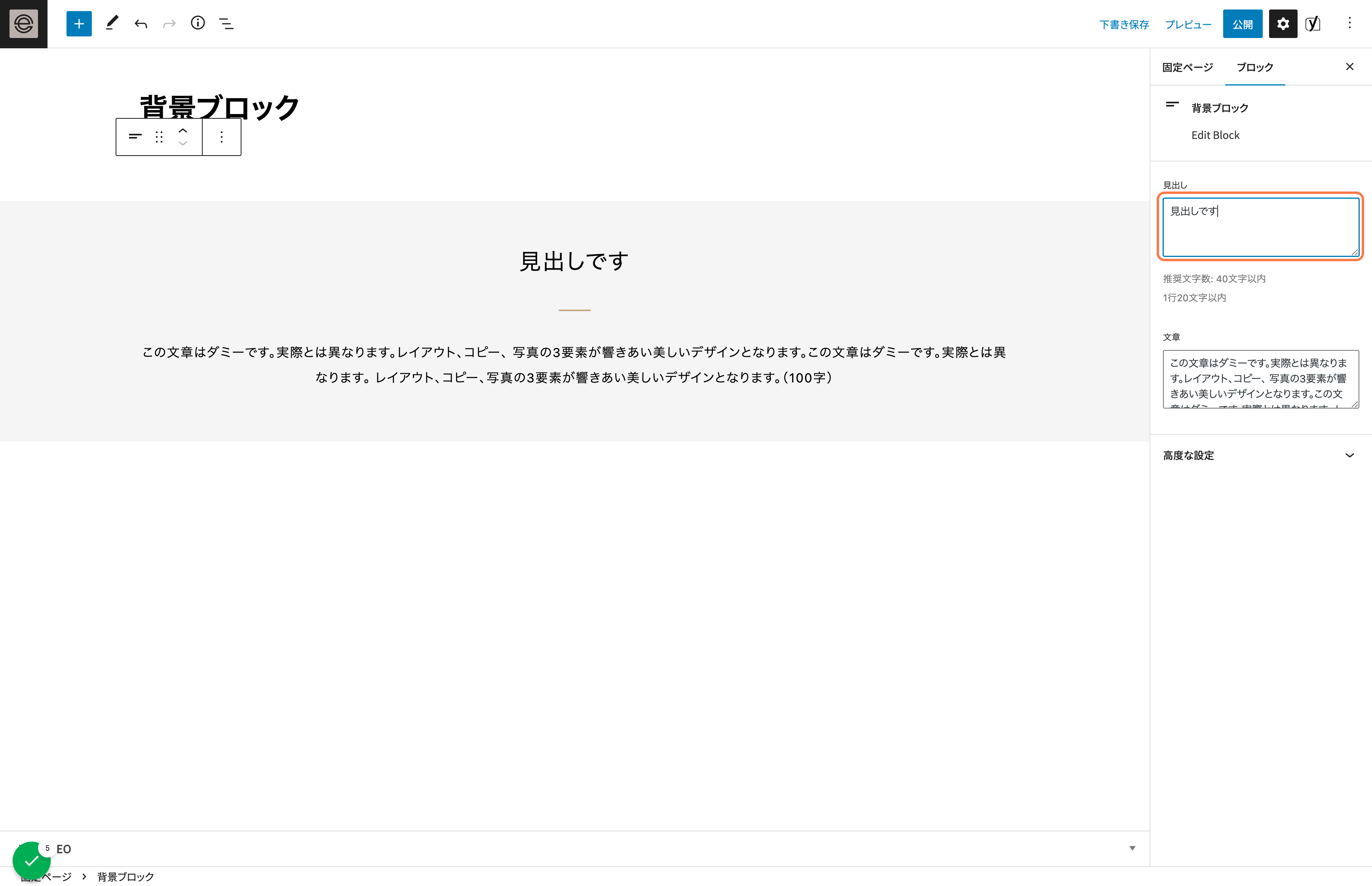Click the 固定ページ breadcrumb at bottom

[x=46, y=876]
